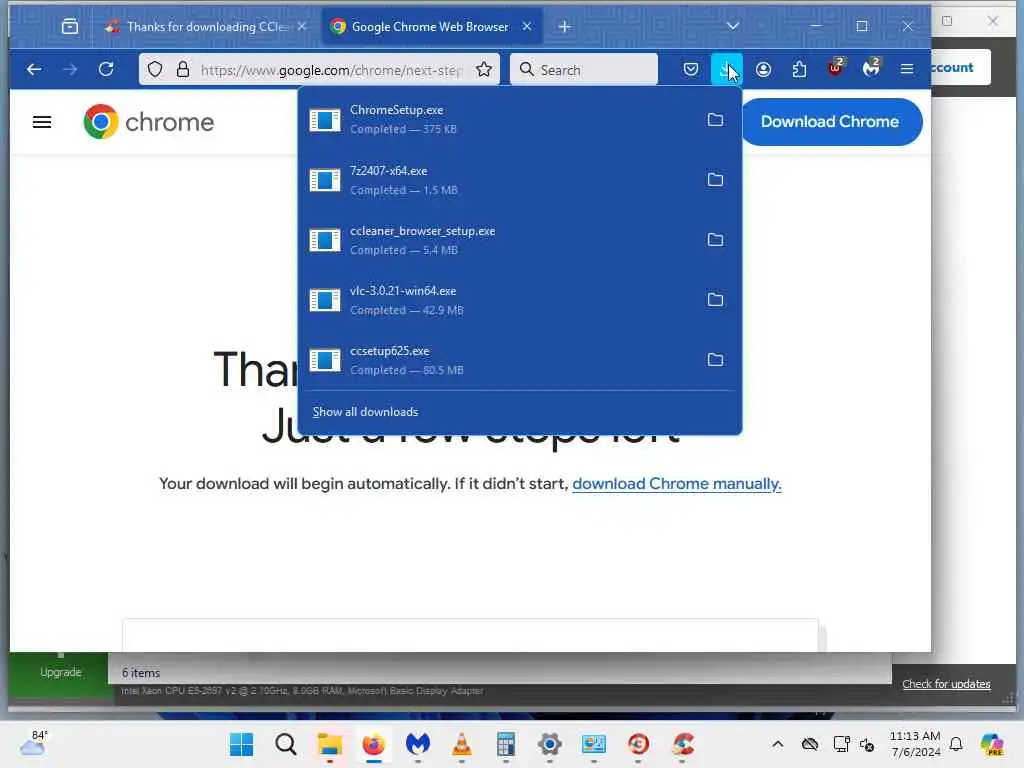1024x768 pixels.
Task: Close the Google Chrome Web Browser tab
Action: (x=527, y=26)
